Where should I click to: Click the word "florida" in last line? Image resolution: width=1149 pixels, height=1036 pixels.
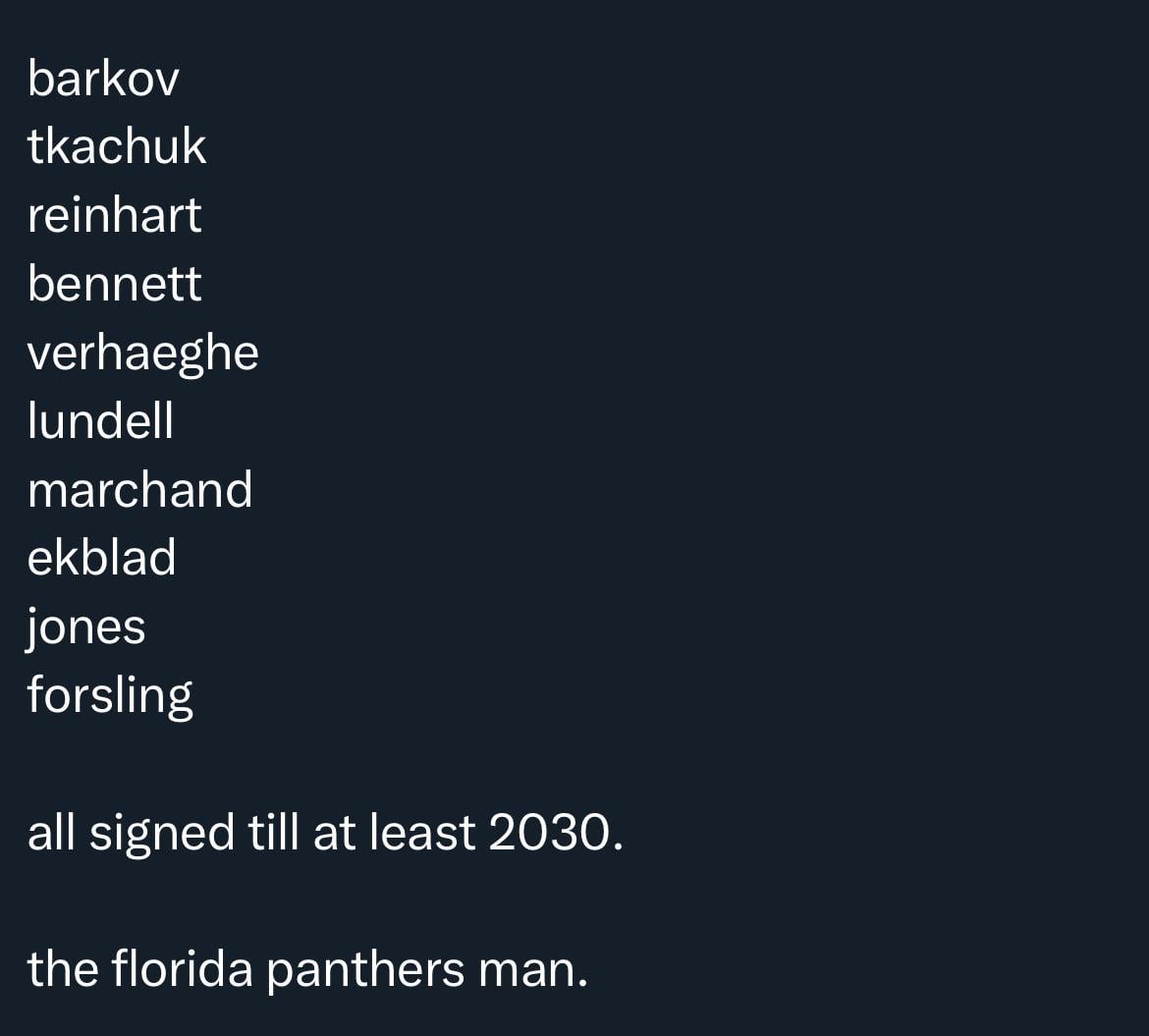[x=183, y=969]
